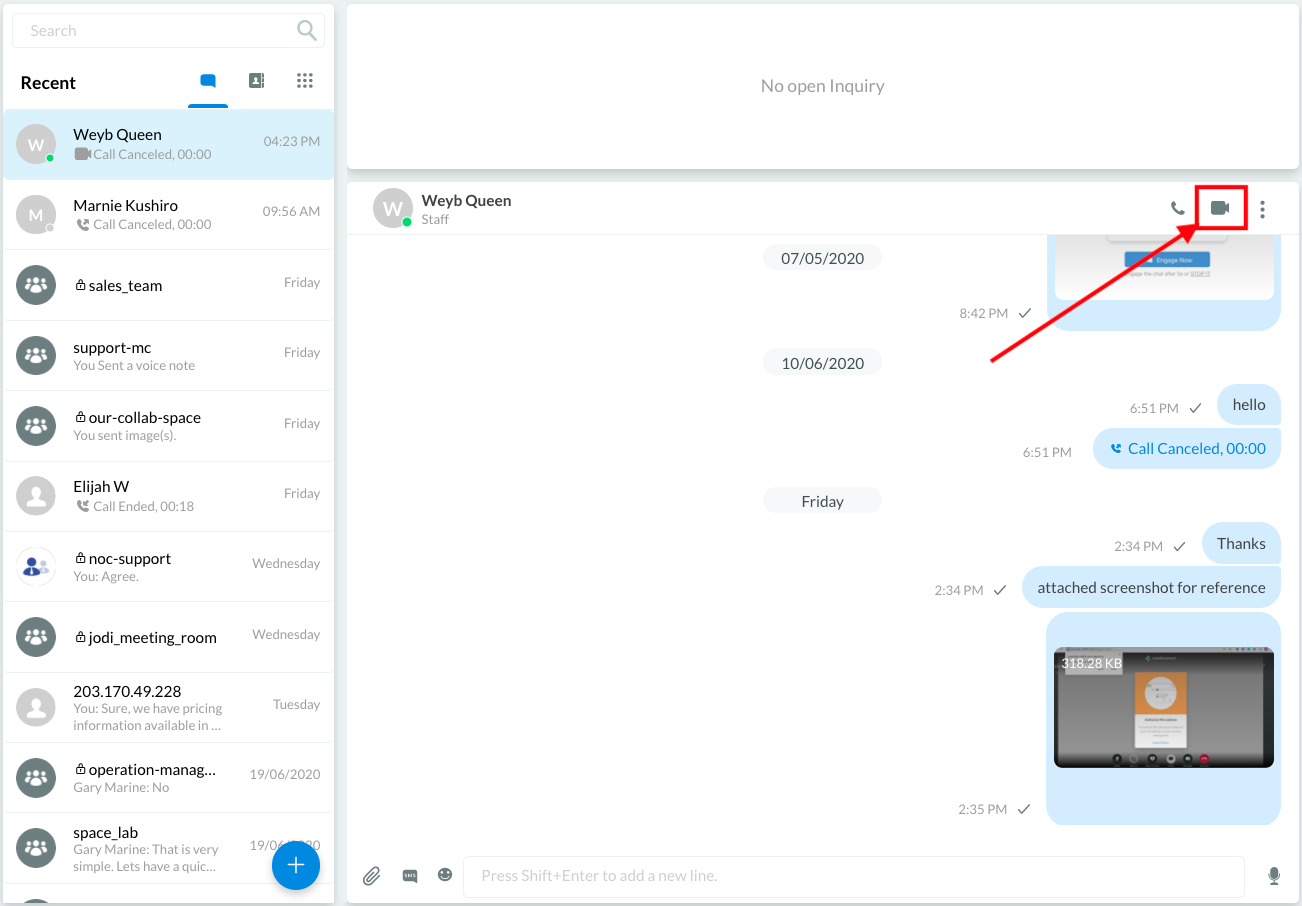Viewport: 1302px width, 906px height.
Task: Open the Engage Now image attachment
Action: [1164, 267]
